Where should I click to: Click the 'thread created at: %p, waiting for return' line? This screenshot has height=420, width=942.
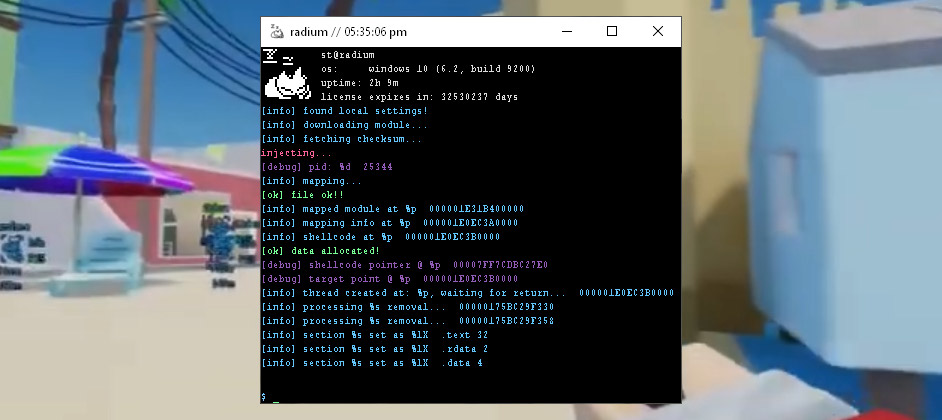coord(467,293)
